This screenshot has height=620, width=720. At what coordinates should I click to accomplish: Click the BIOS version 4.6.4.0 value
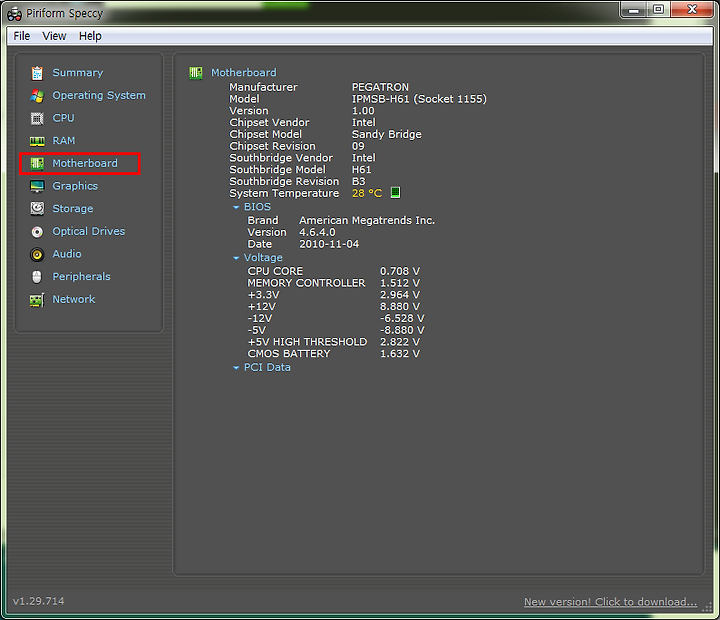(317, 232)
